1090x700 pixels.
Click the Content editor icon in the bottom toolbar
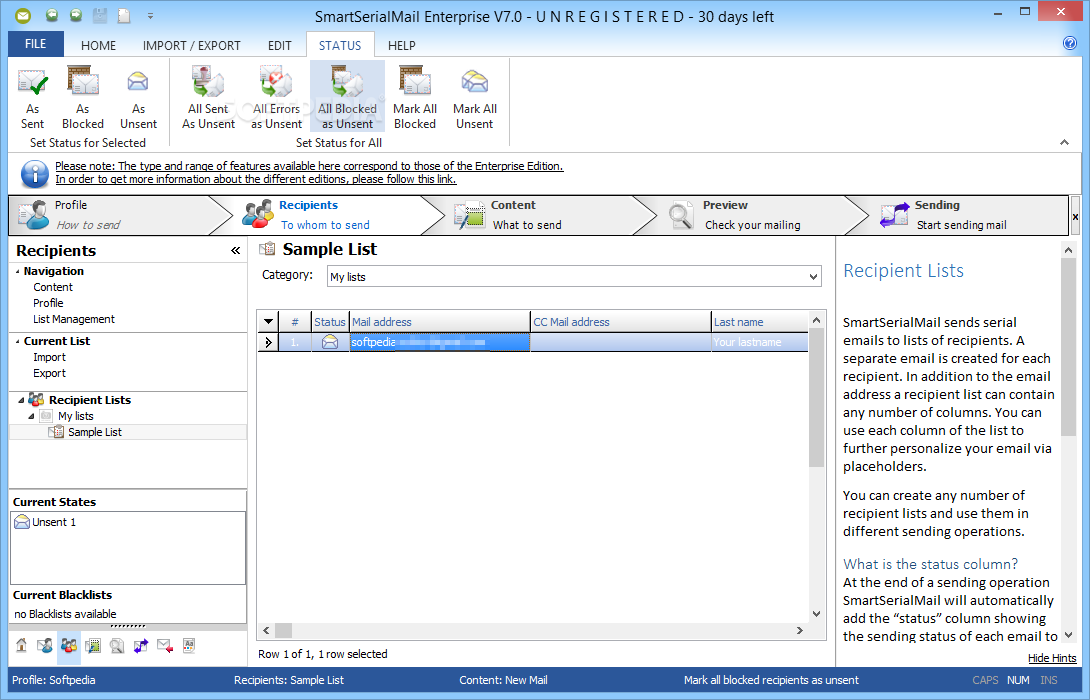(x=93, y=645)
